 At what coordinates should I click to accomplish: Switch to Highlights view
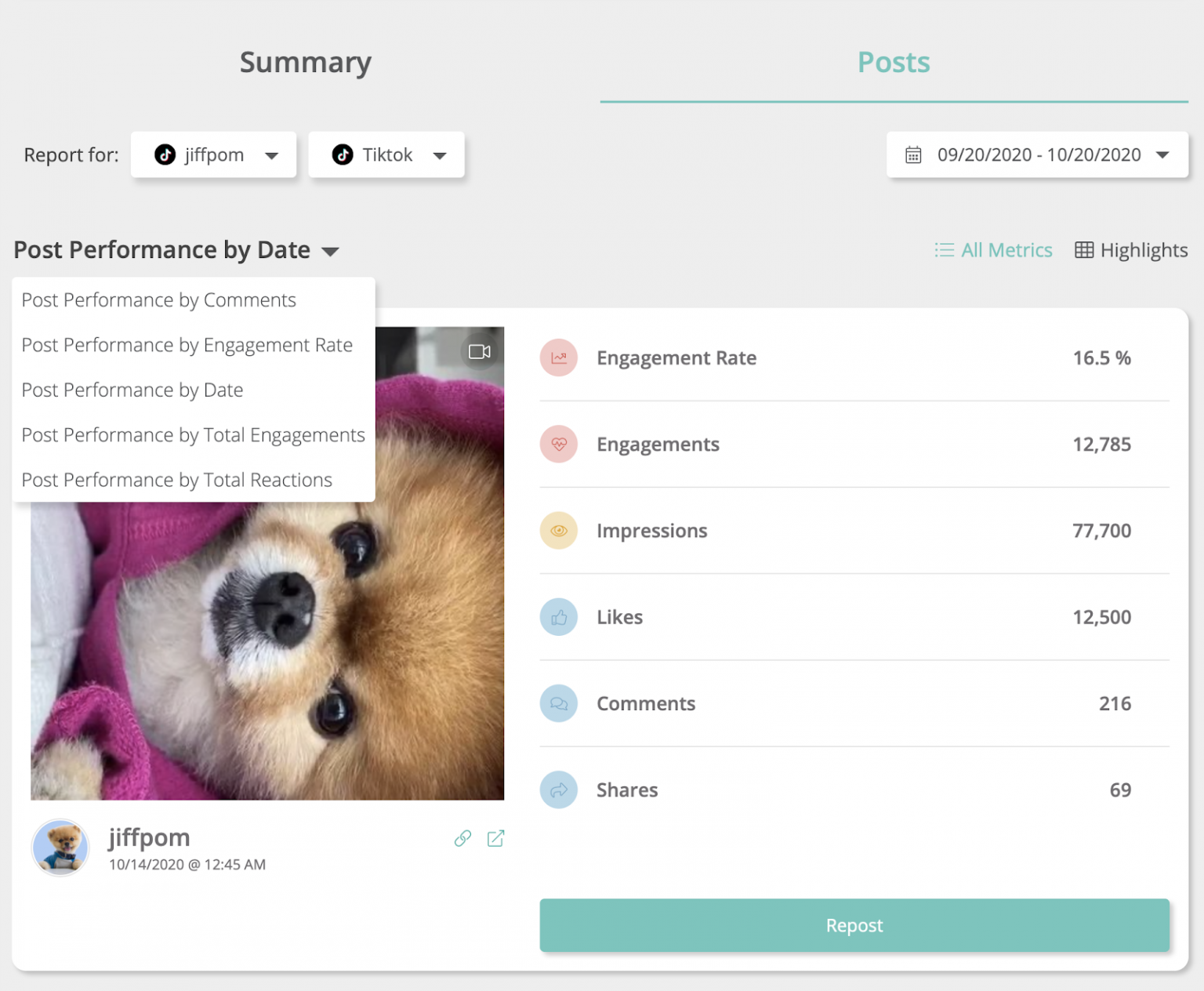click(1131, 250)
